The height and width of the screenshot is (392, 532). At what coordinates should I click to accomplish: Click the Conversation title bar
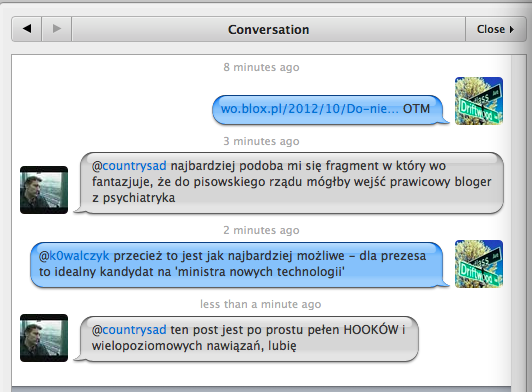point(268,29)
